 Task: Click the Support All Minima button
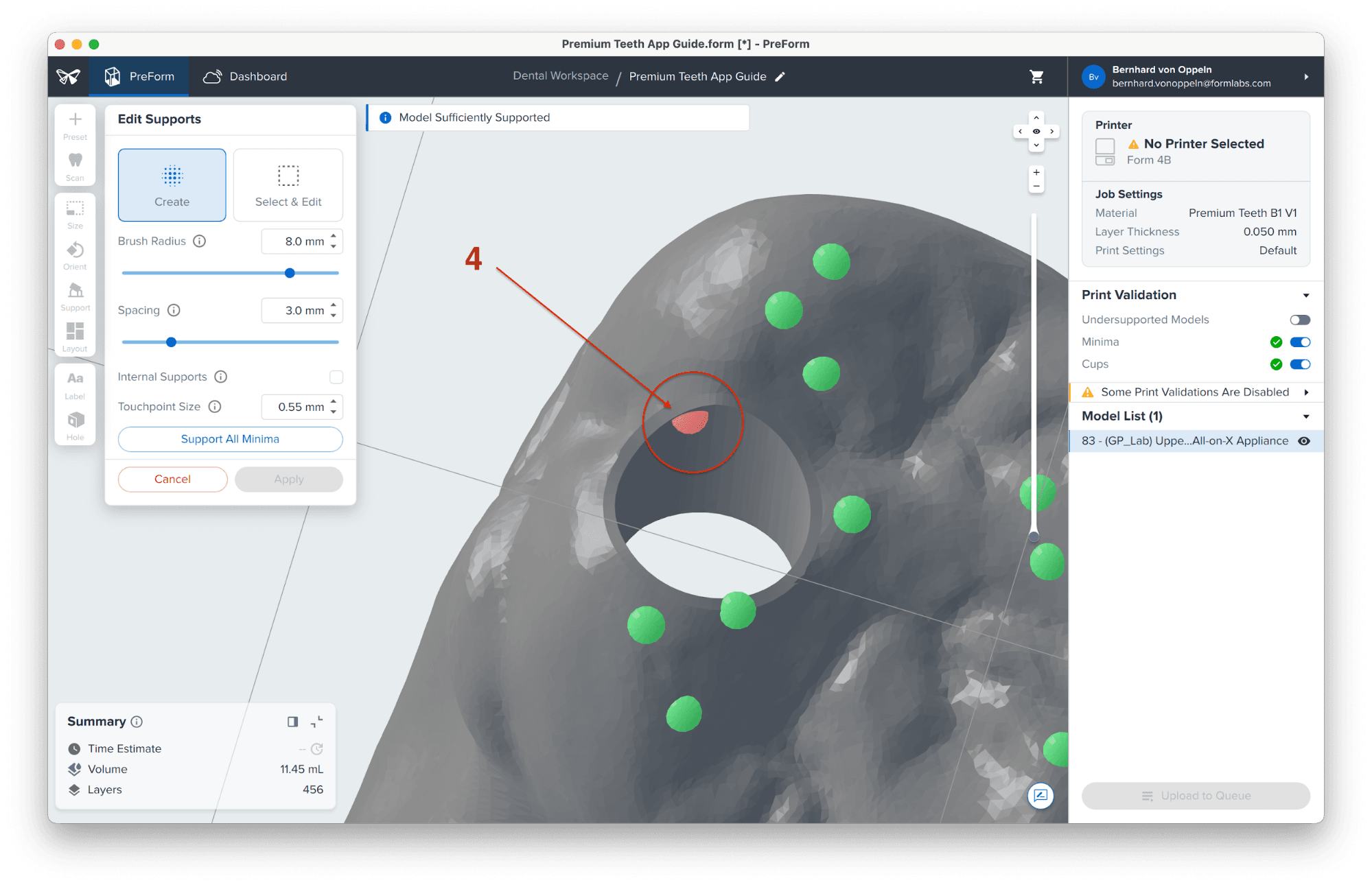click(230, 439)
